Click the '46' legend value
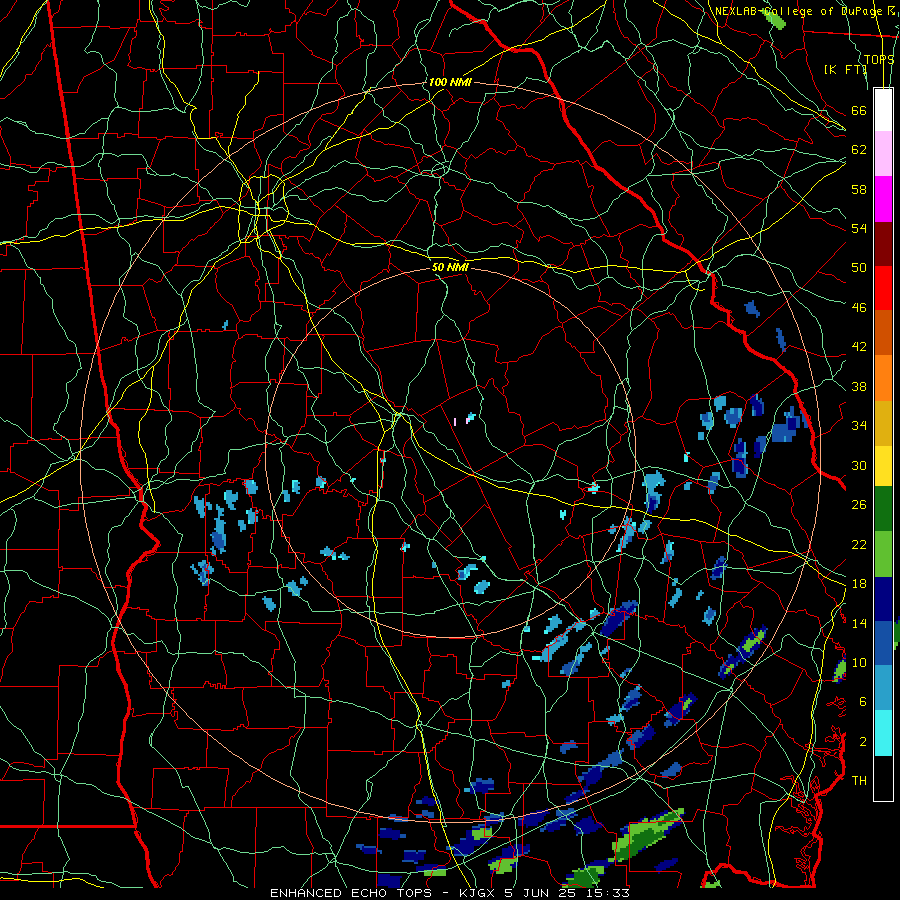900x900 pixels. (x=859, y=308)
